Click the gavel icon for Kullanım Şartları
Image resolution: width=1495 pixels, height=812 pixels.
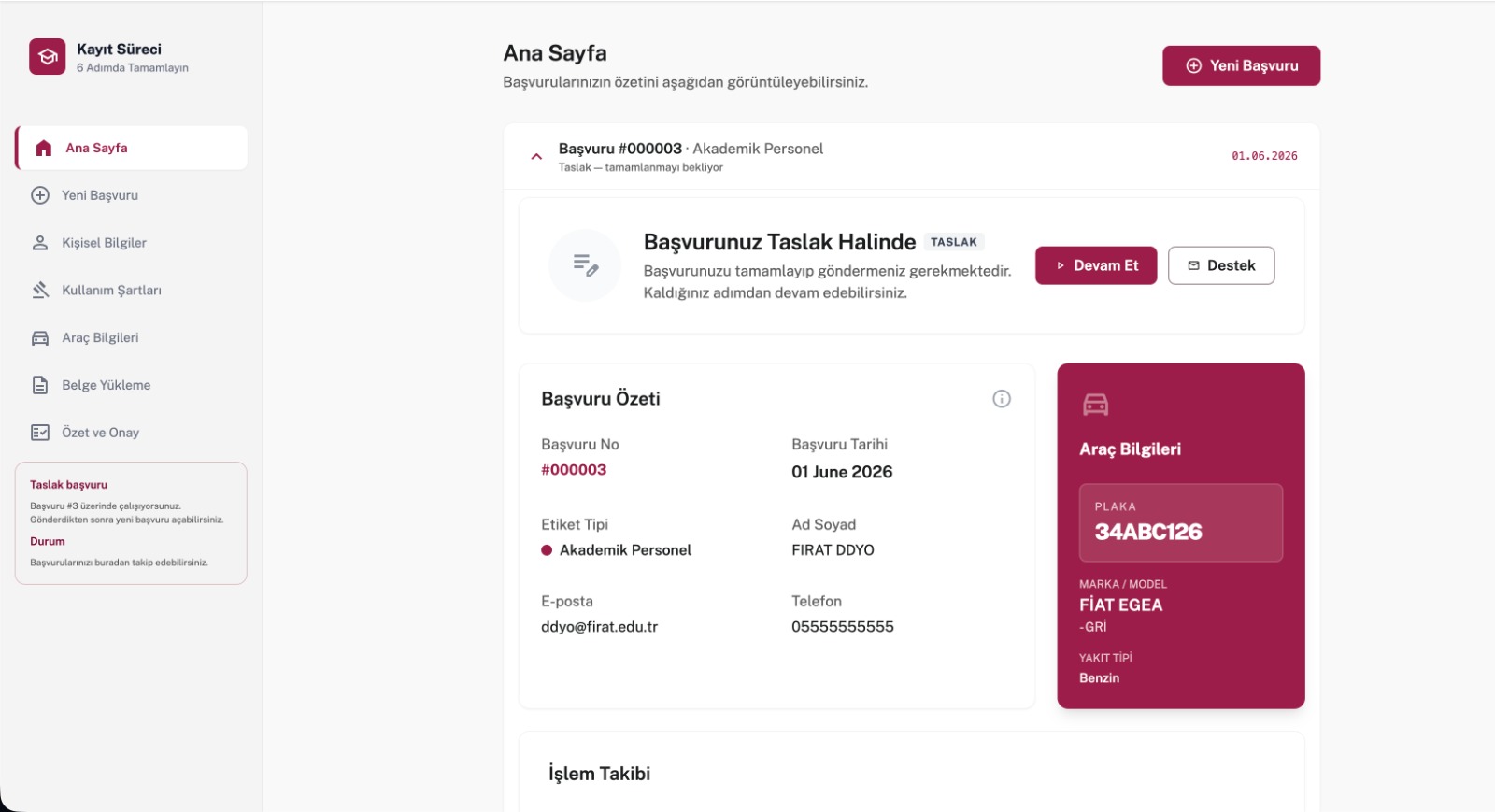click(x=40, y=291)
